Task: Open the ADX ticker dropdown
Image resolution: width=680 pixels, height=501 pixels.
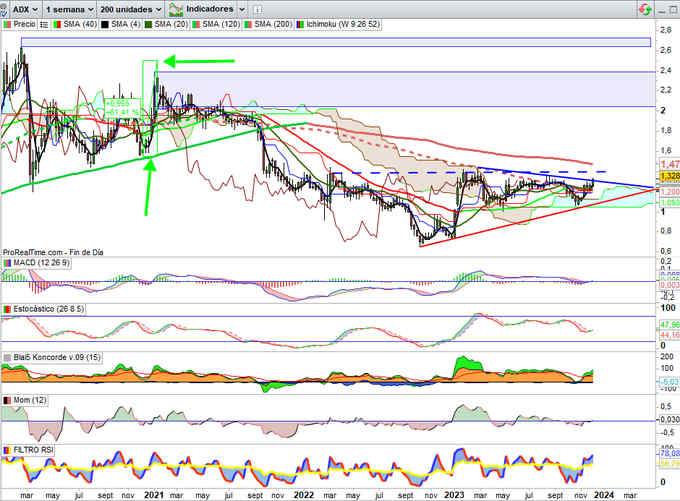Action: pyautogui.click(x=24, y=9)
